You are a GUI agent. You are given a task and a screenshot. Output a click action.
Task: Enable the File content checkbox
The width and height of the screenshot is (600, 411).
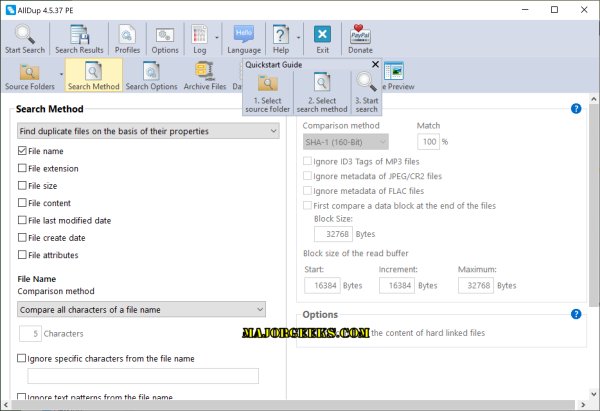[x=22, y=203]
